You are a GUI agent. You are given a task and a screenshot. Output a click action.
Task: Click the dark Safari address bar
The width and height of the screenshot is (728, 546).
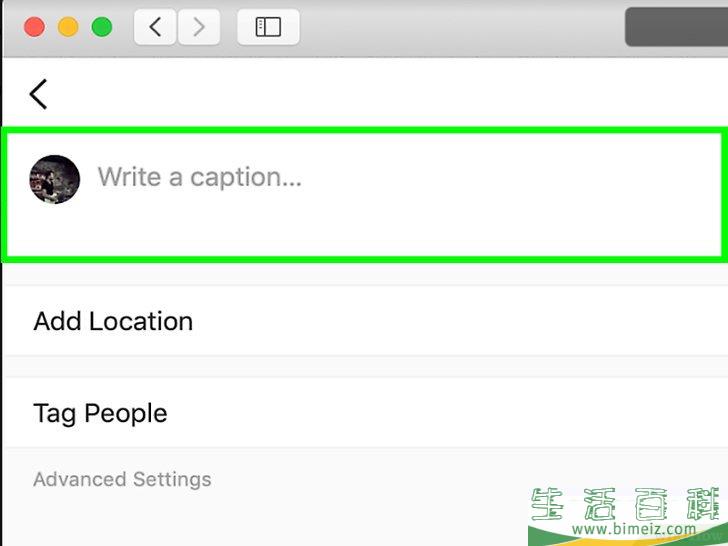tap(676, 27)
